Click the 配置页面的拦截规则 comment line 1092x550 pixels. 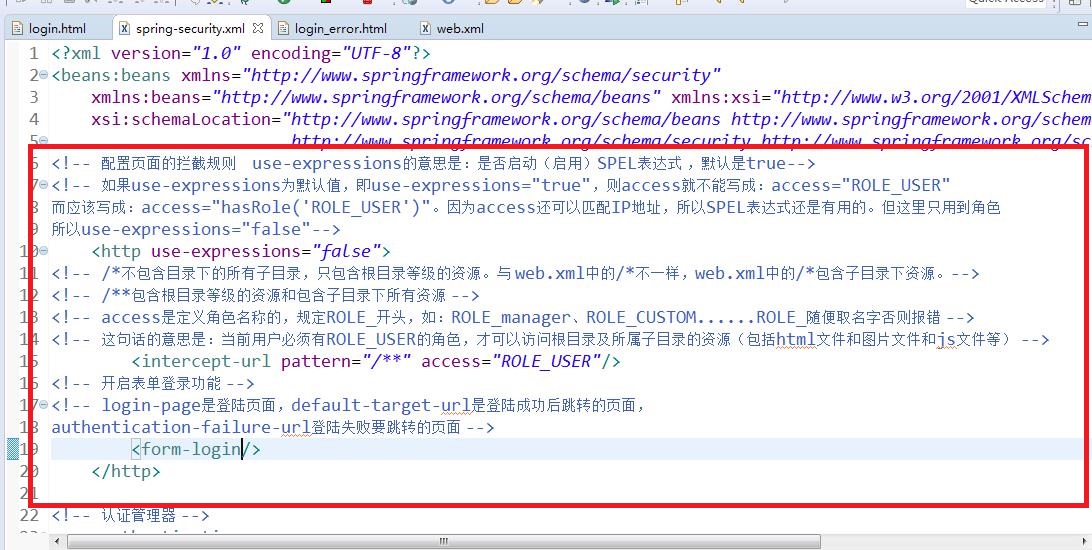[433, 164]
